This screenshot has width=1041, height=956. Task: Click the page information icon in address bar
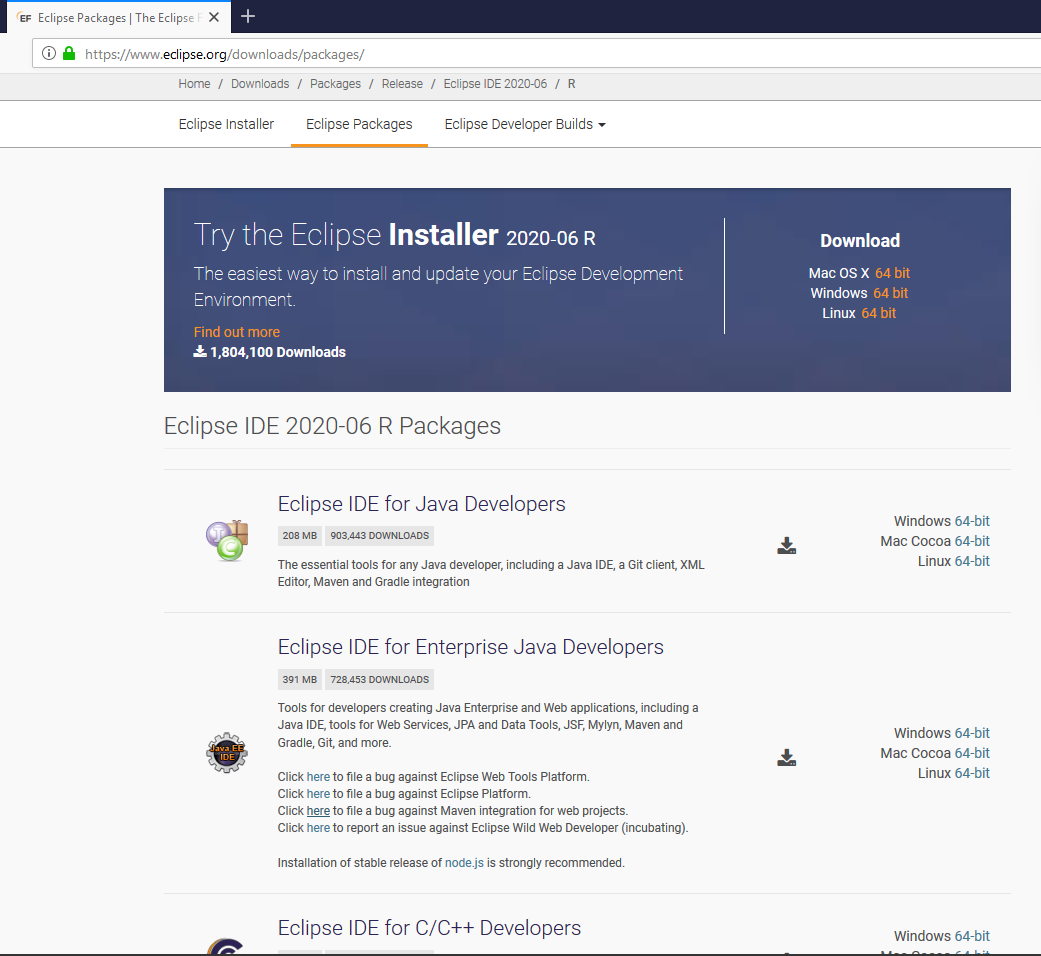tap(48, 53)
